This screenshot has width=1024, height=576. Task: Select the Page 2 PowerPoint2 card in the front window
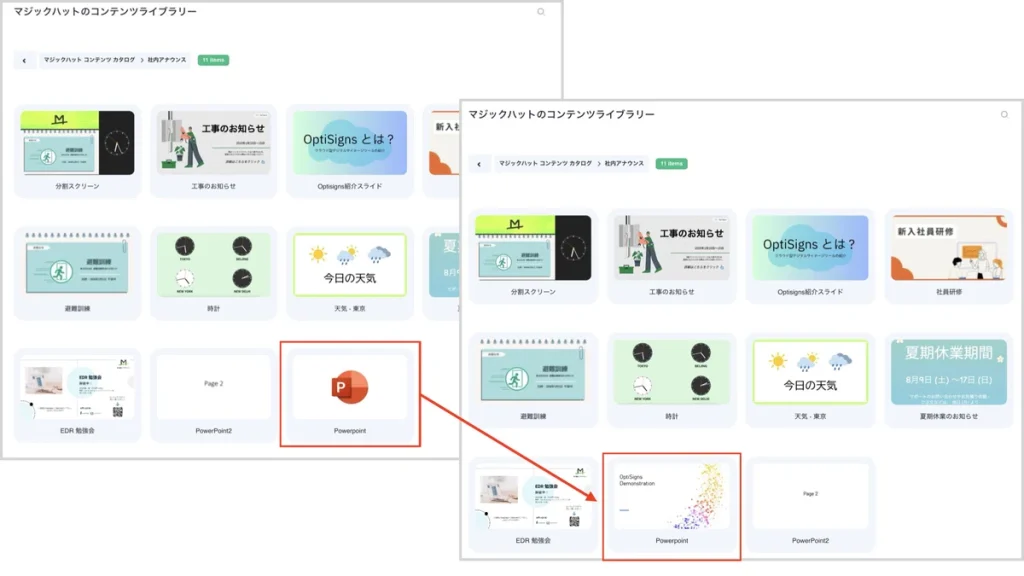click(810, 495)
